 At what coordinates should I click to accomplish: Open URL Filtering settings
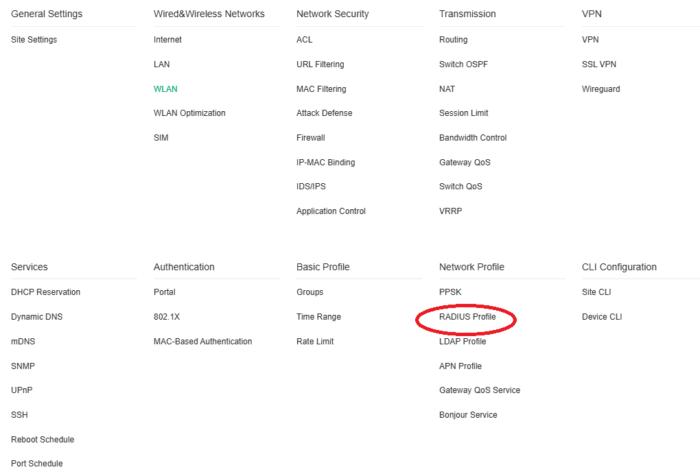(x=320, y=64)
